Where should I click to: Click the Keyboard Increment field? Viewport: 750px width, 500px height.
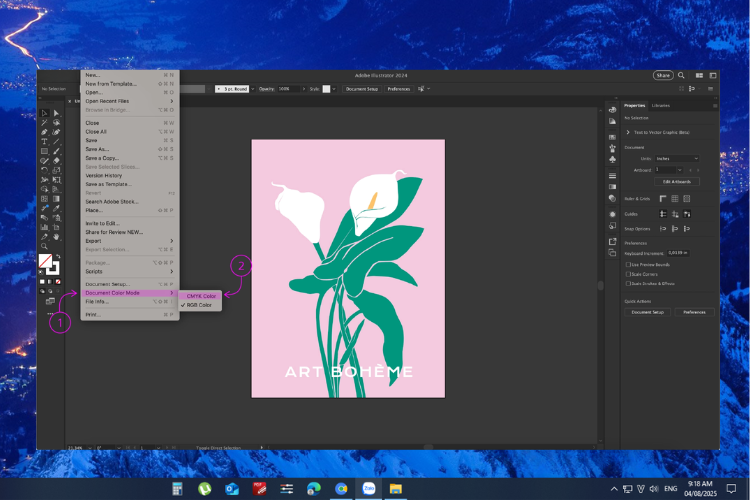point(678,253)
